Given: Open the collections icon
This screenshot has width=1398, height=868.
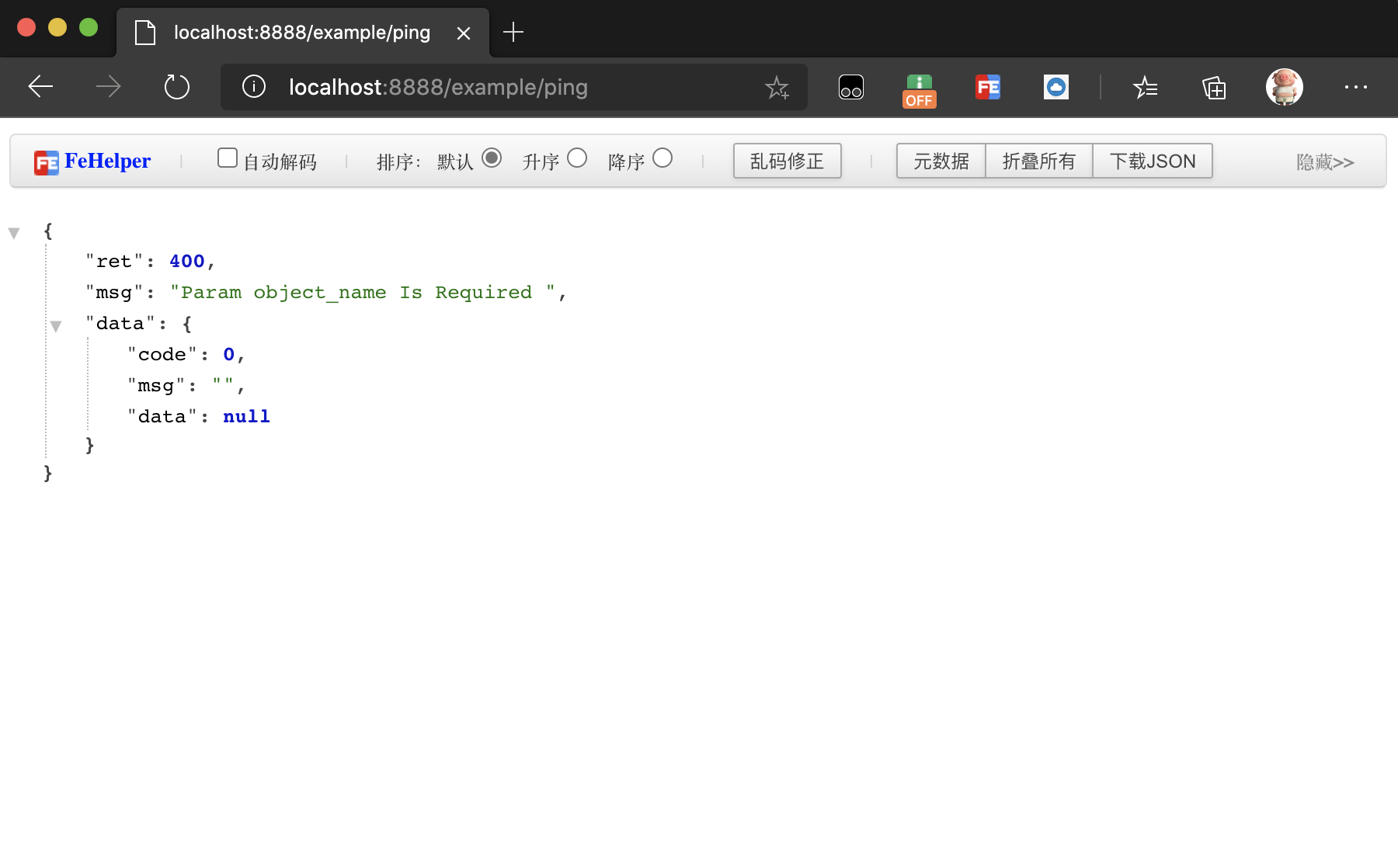Looking at the screenshot, I should [x=1214, y=87].
